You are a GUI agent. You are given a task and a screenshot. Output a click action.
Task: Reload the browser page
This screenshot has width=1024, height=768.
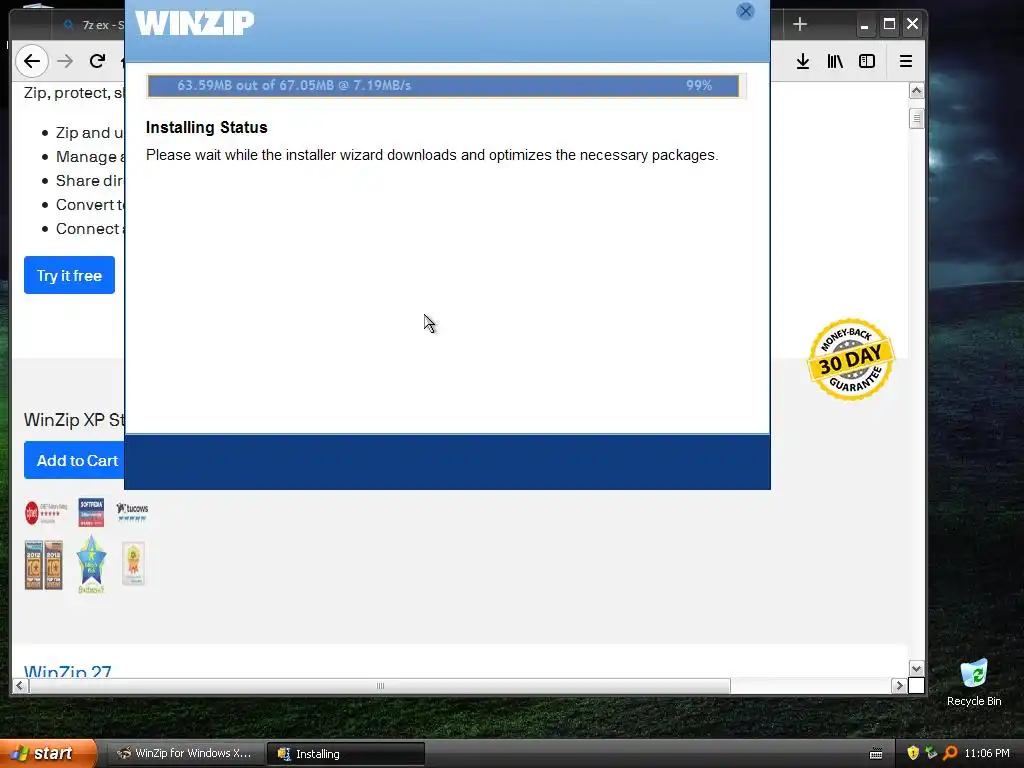tap(97, 61)
